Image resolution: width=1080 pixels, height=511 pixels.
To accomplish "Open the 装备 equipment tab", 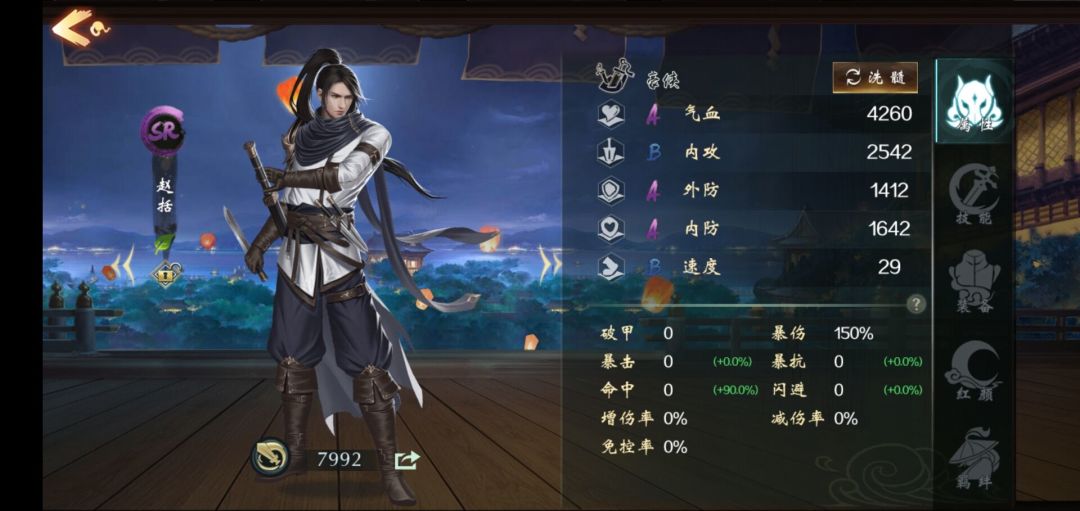I will tap(975, 282).
